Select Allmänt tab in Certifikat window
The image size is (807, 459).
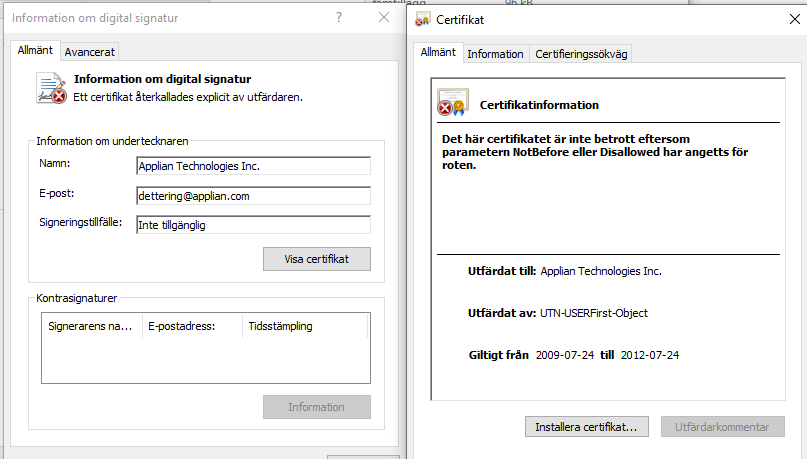click(x=438, y=52)
